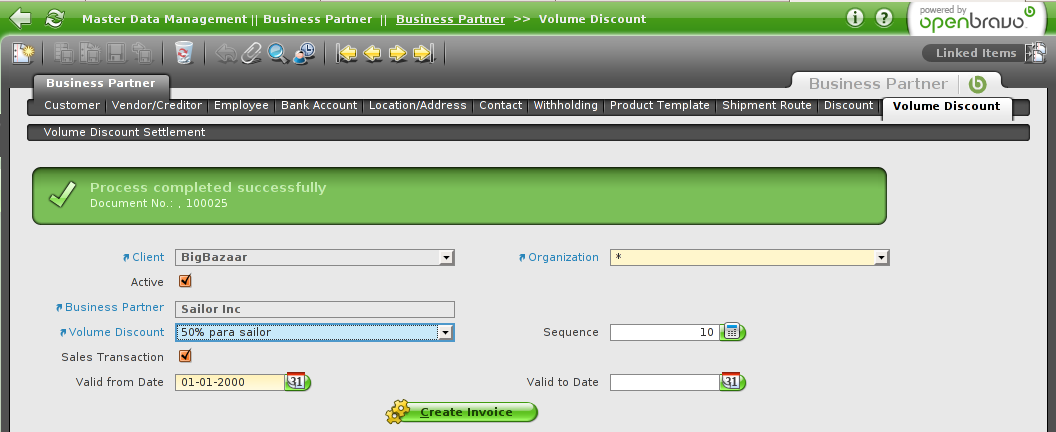Click the Save and New toolbar icon

(x=90, y=53)
